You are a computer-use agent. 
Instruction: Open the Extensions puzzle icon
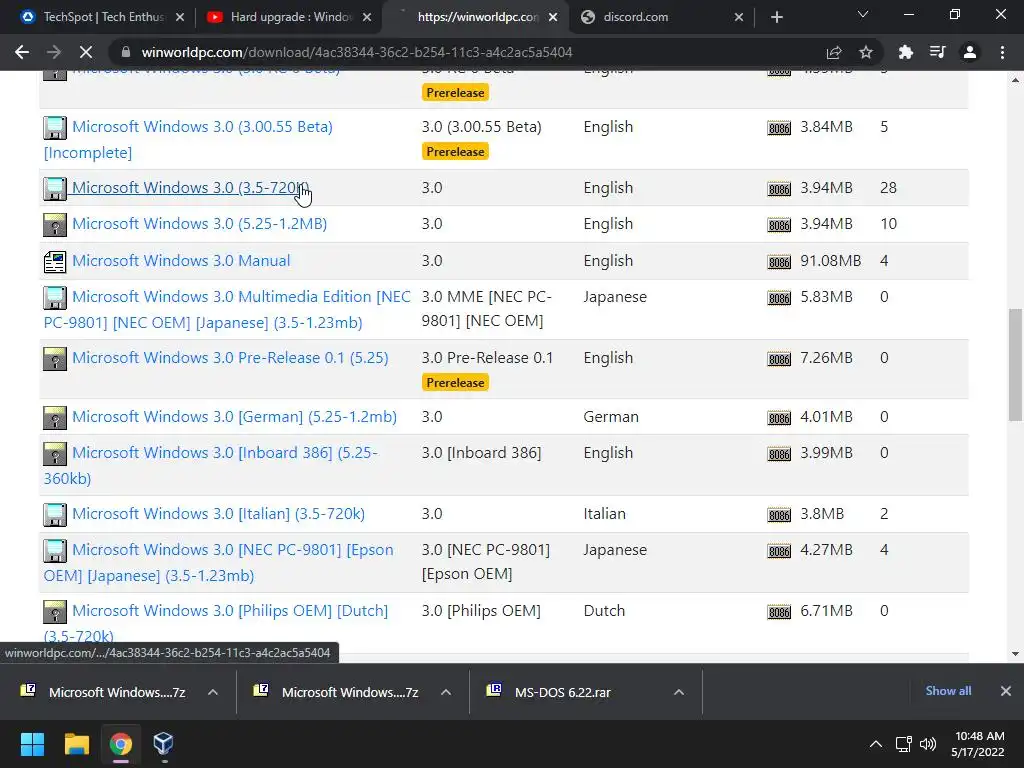[906, 52]
